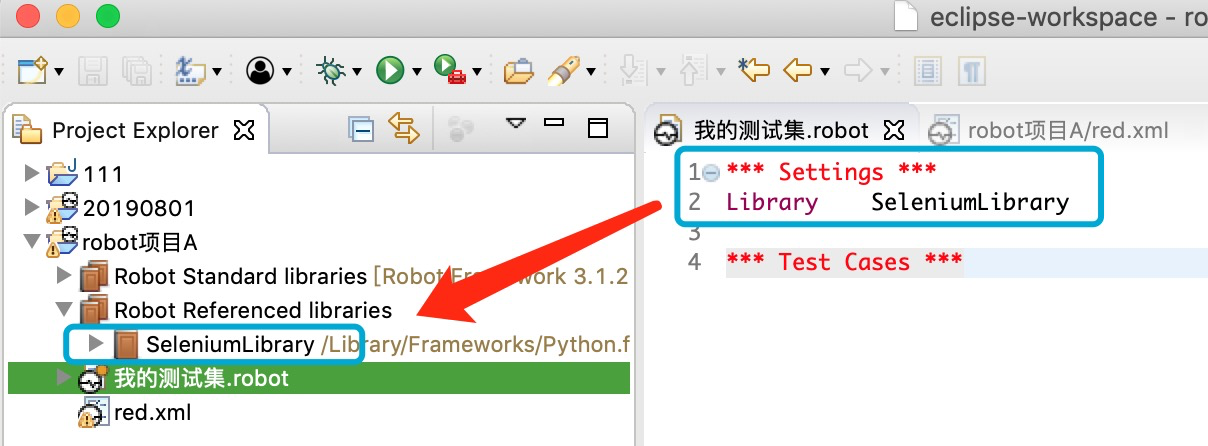This screenshot has height=446, width=1208.
Task: Run the project with green play button
Action: [388, 70]
